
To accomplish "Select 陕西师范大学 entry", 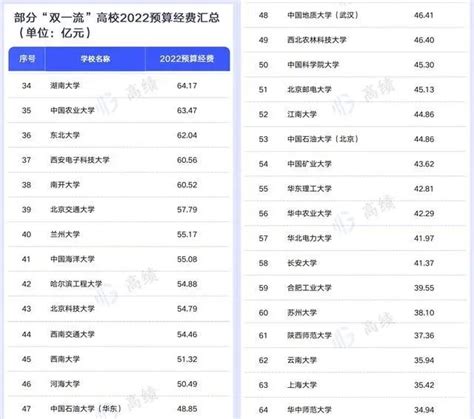I will click(310, 335).
